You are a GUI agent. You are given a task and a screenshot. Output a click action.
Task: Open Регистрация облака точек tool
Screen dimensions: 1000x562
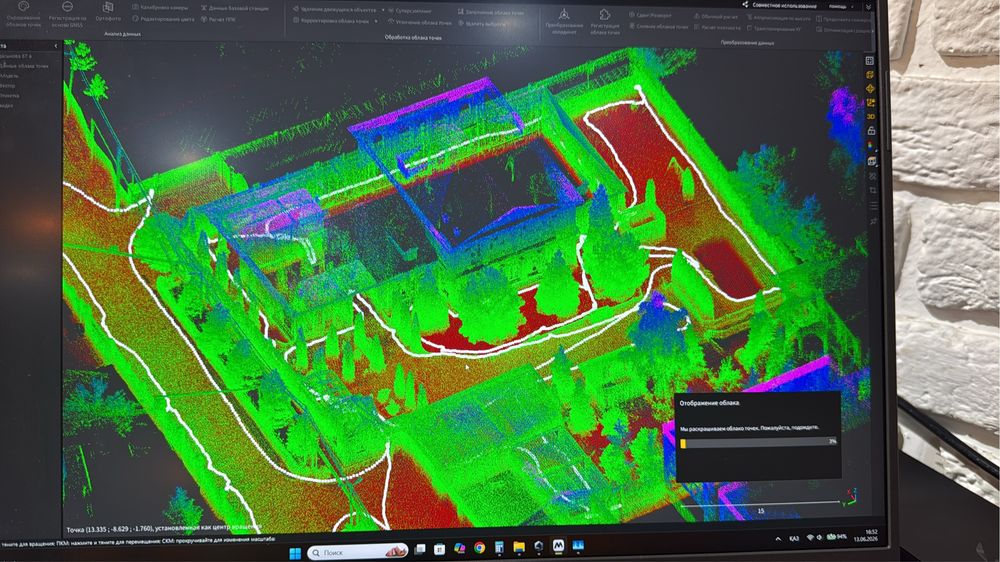tap(605, 22)
